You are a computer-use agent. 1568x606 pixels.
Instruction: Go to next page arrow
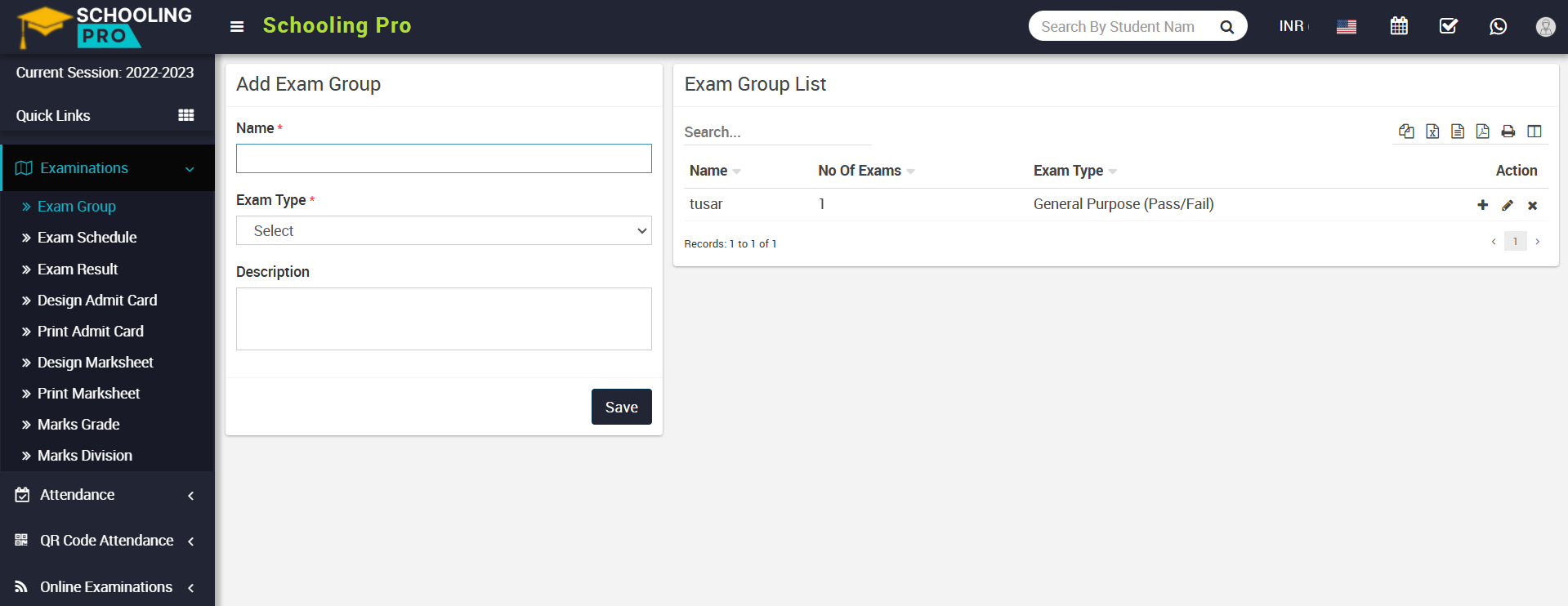point(1538,242)
